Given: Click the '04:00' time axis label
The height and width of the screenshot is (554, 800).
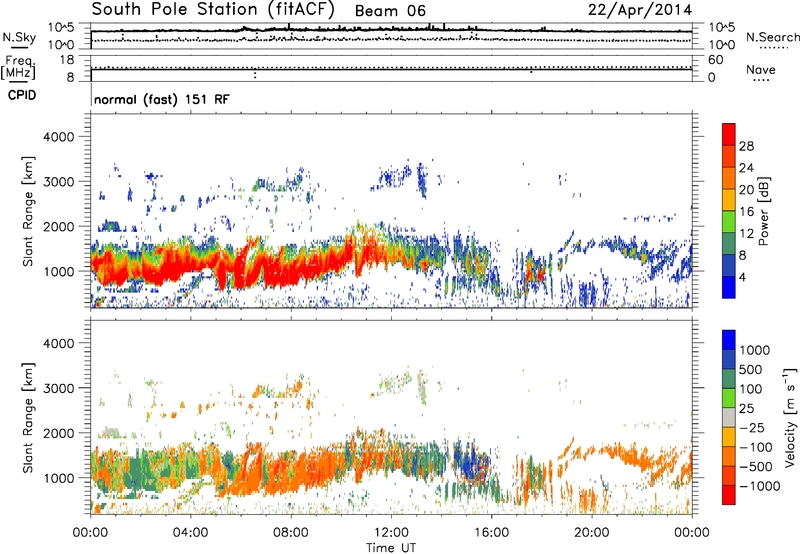Looking at the screenshot, I should 190,533.
